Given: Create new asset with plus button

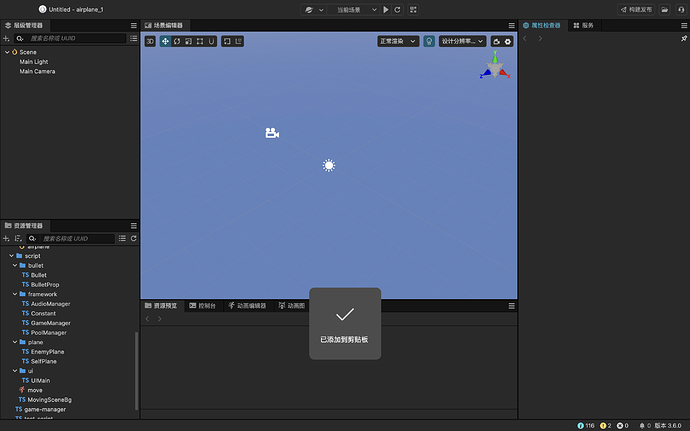Looking at the screenshot, I should click(x=6, y=239).
